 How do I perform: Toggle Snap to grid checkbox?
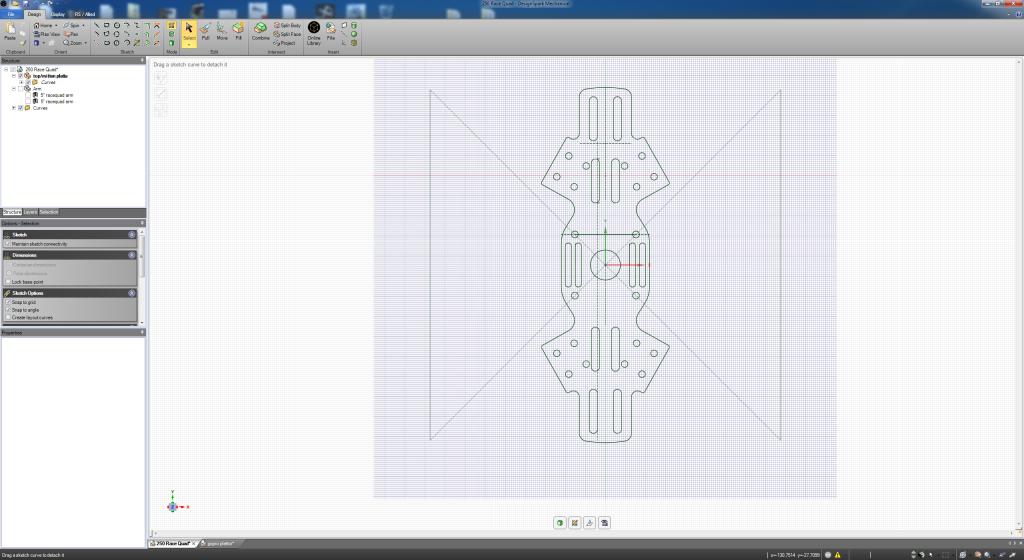click(x=8, y=302)
